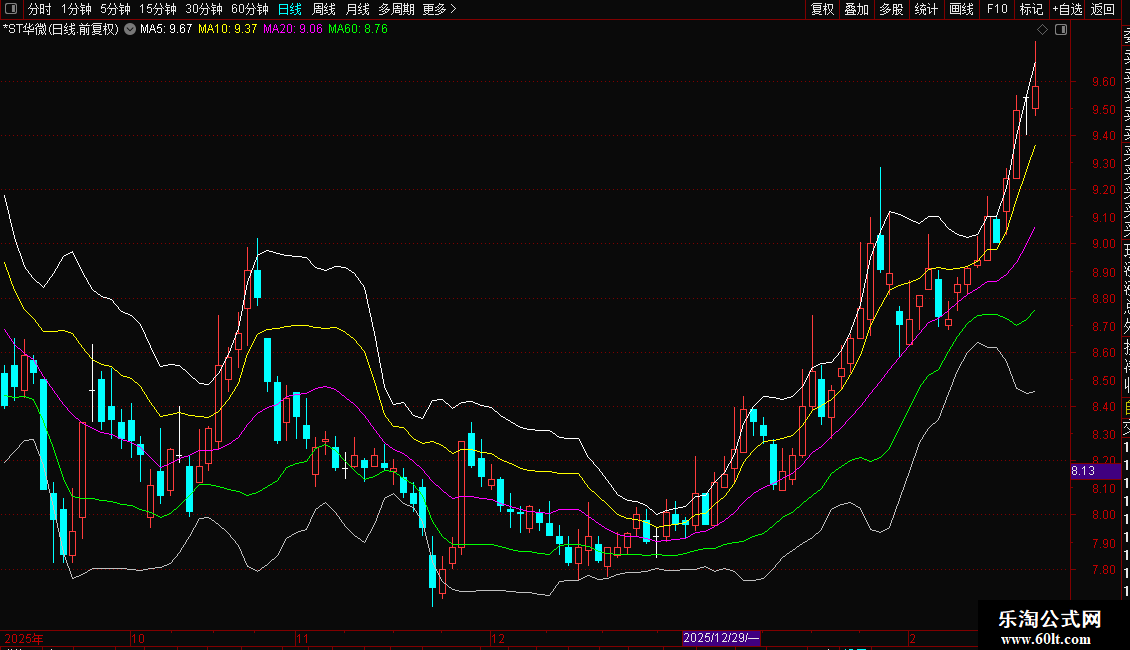The height and width of the screenshot is (650, 1130).
Task: Click the 9.00 price axis label
Action: tap(1103, 244)
